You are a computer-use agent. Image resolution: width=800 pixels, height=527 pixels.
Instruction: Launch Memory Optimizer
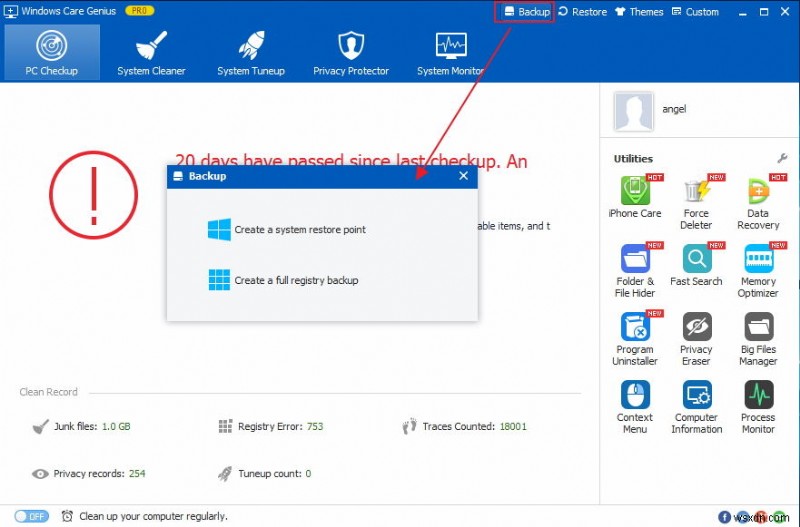(758, 270)
